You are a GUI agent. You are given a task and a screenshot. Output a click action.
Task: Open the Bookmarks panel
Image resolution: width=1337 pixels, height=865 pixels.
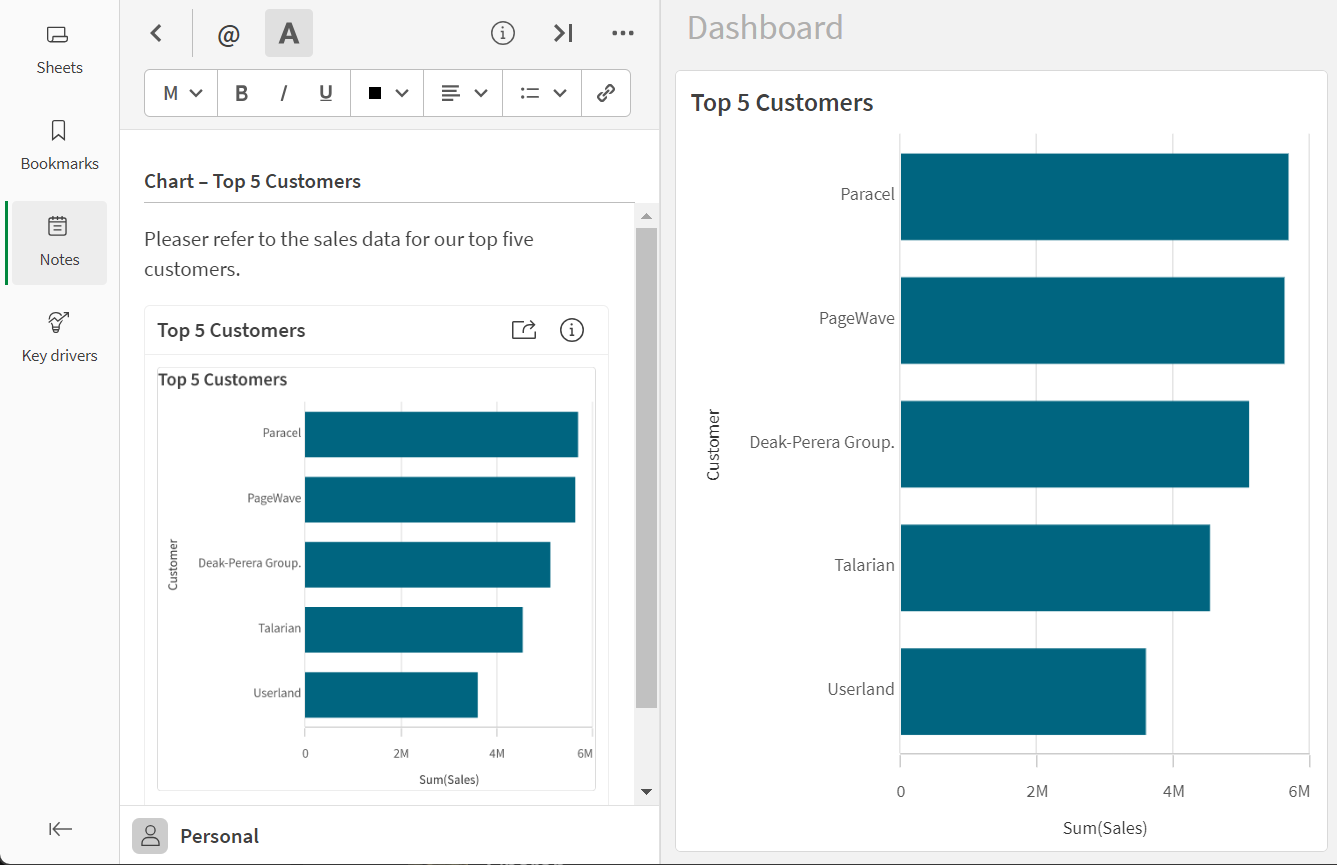(x=59, y=145)
